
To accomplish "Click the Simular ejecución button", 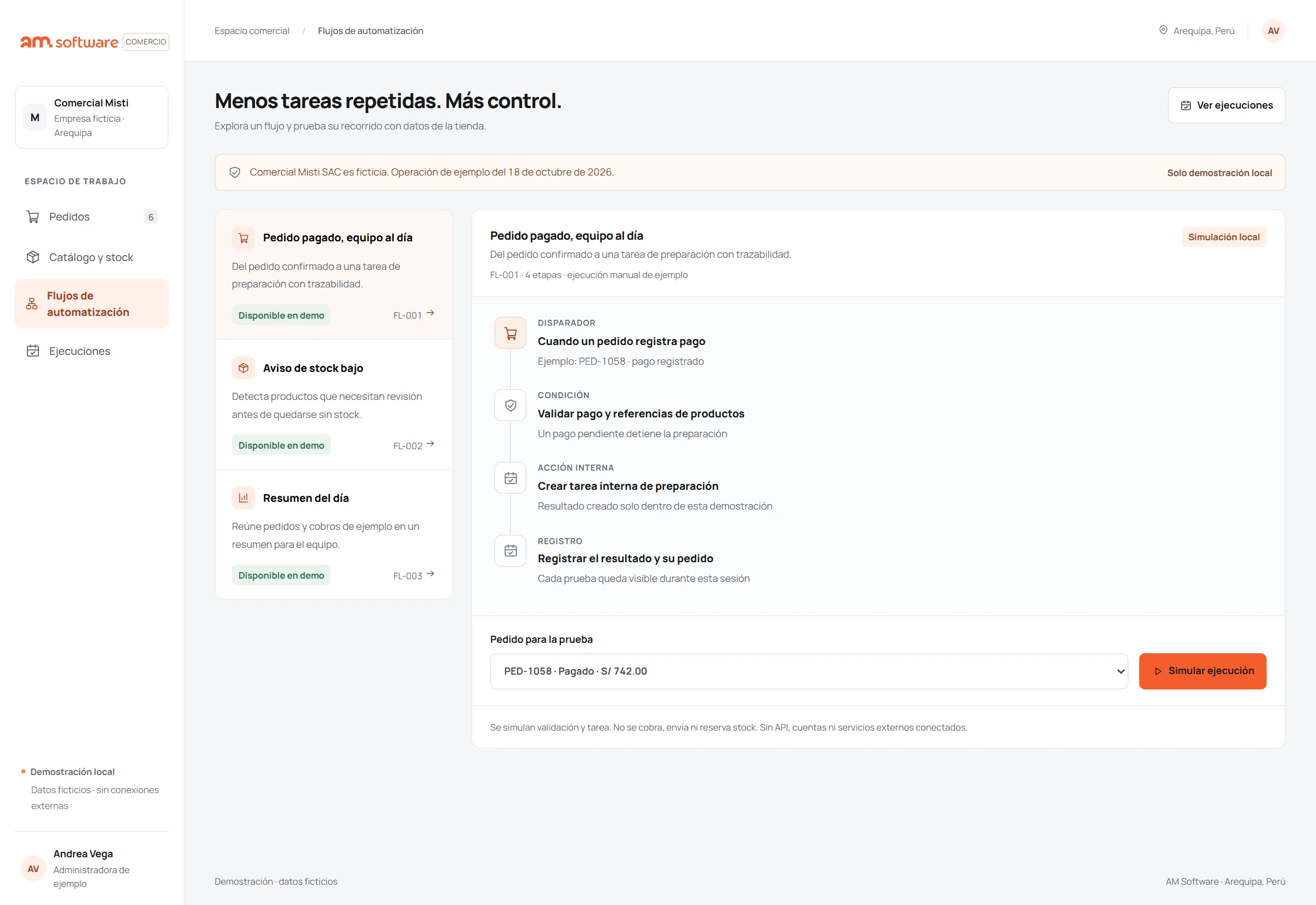I will pos(1202,671).
